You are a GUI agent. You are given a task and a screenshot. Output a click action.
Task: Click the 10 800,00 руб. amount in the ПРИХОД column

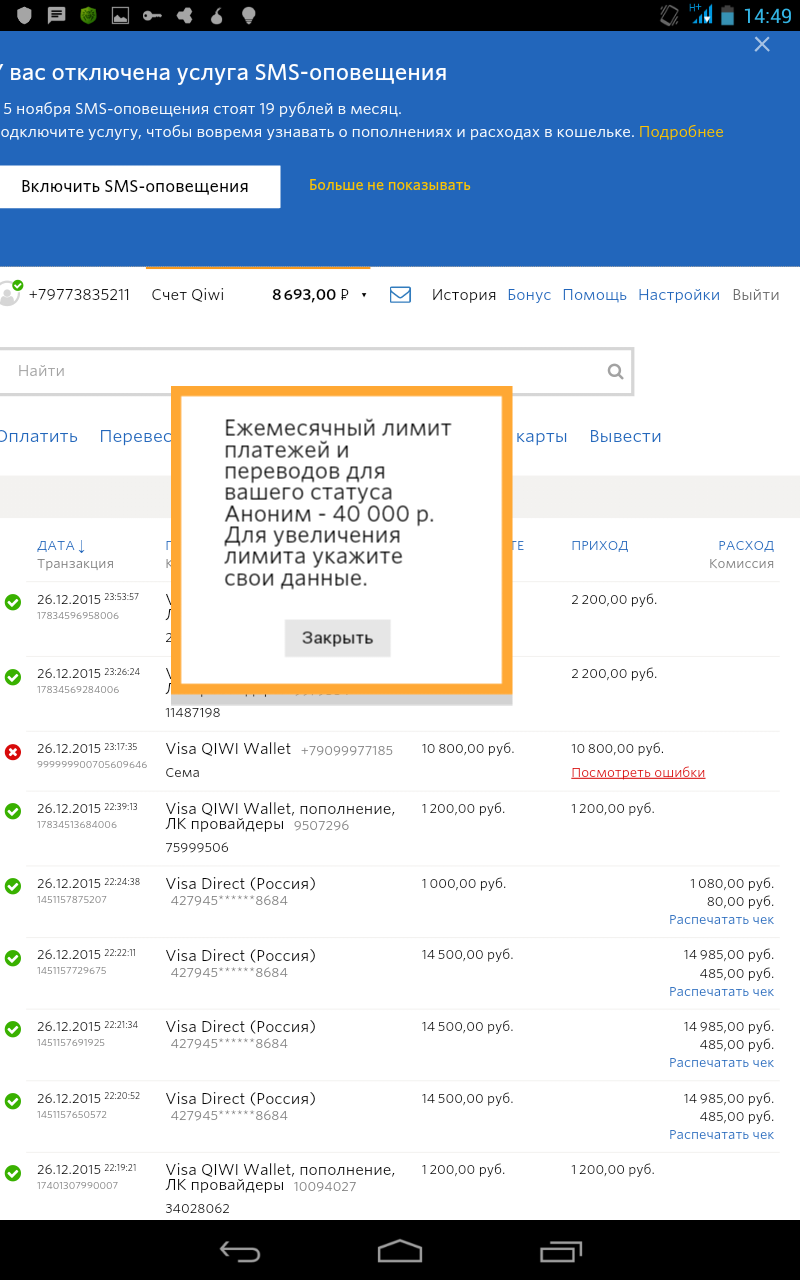pos(617,748)
